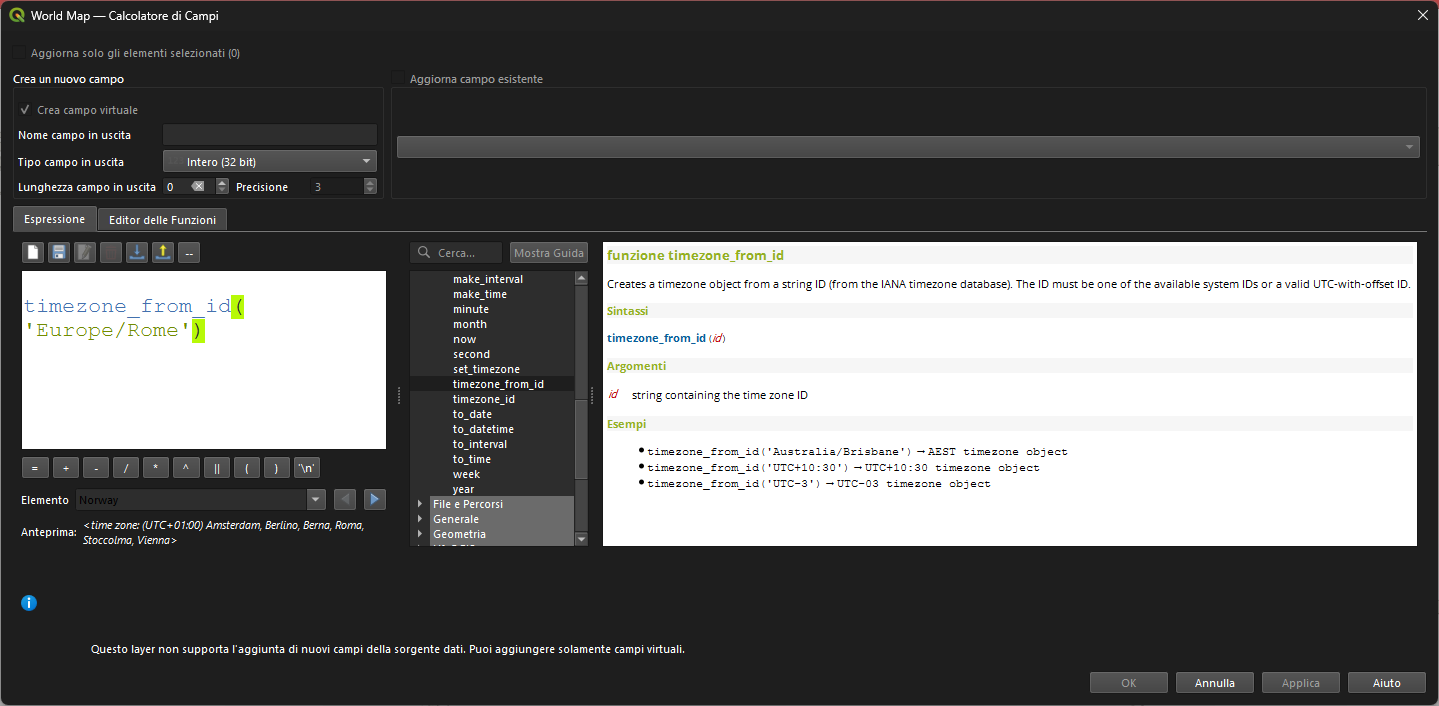This screenshot has height=706, width=1439.
Task: Click the clear expression (new file) icon
Action: [x=33, y=253]
